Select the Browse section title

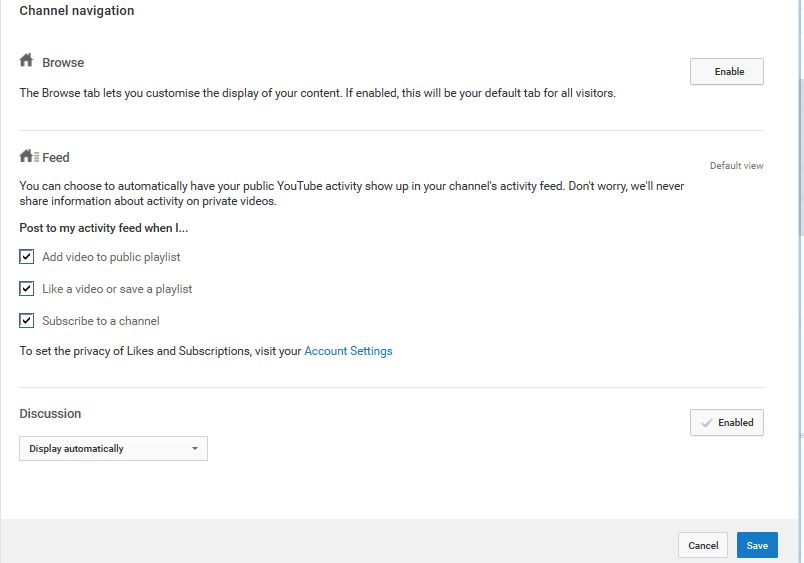tap(63, 63)
